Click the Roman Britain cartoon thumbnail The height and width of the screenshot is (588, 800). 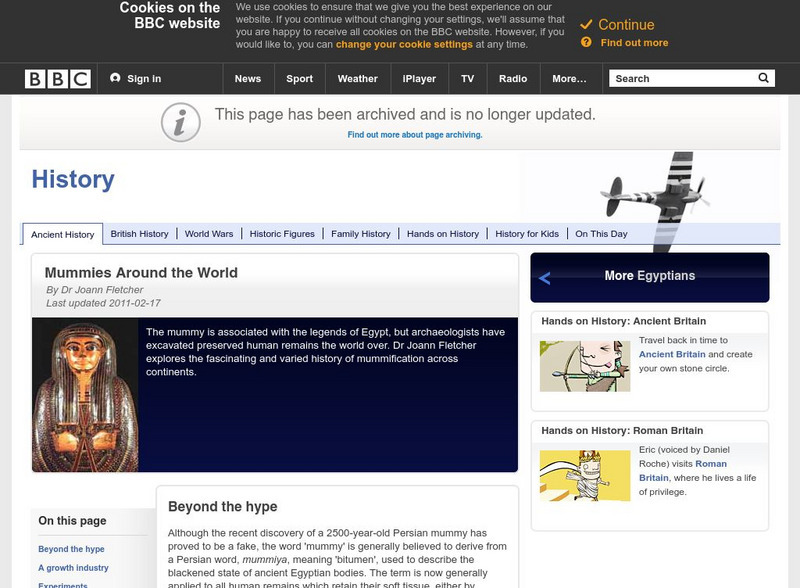(x=585, y=476)
